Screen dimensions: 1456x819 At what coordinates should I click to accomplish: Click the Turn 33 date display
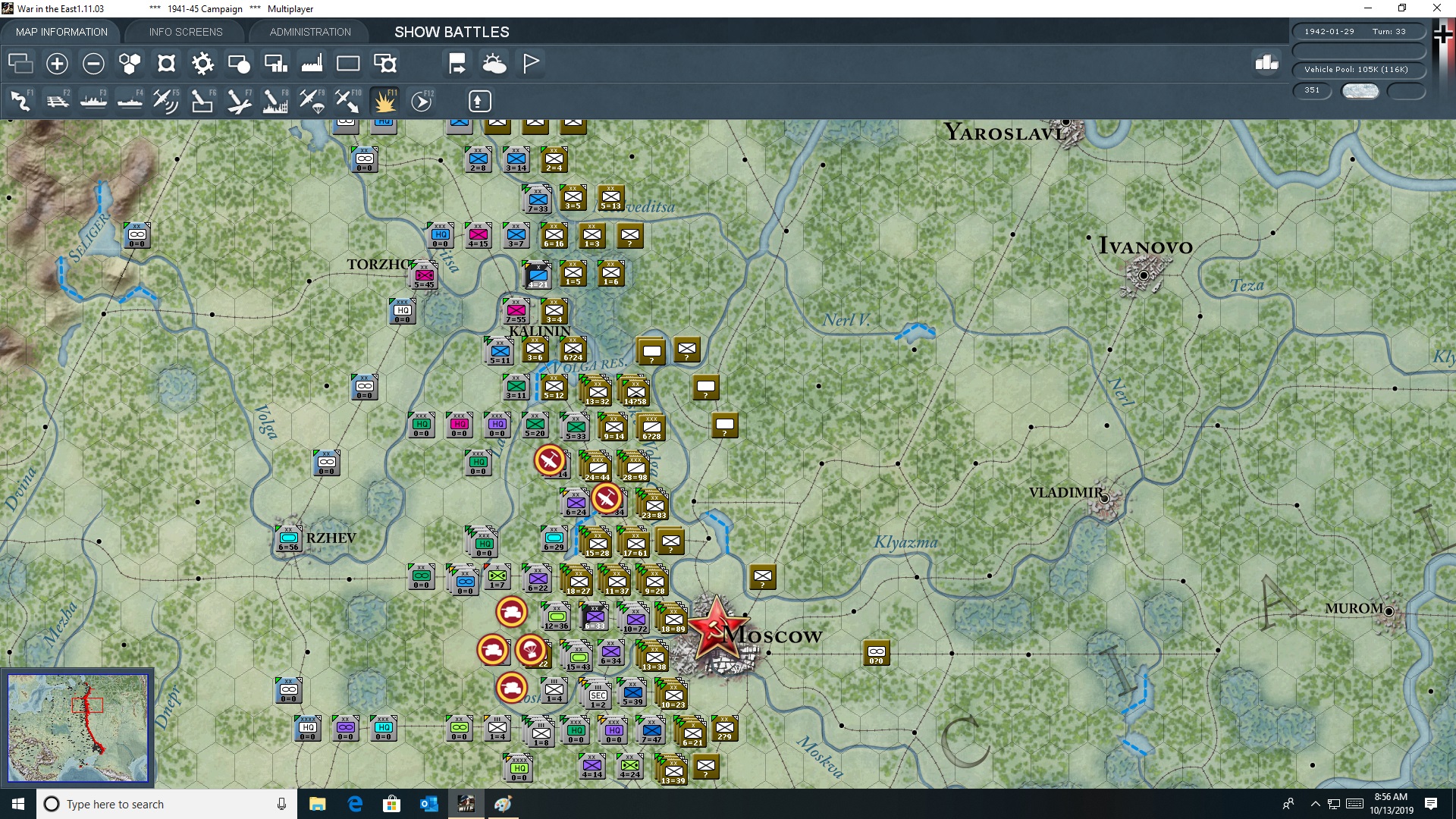(x=1358, y=31)
